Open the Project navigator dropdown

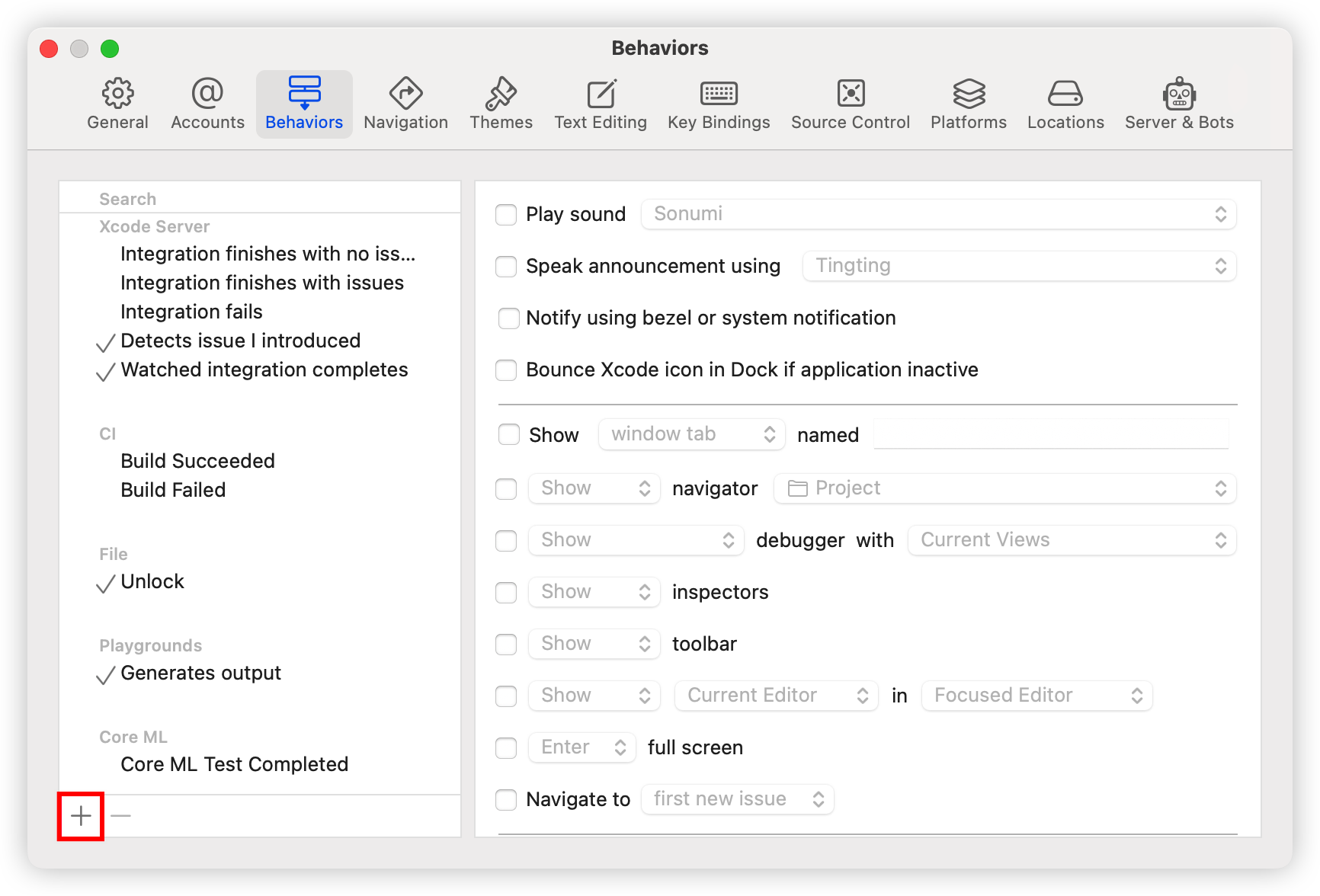click(x=1004, y=488)
